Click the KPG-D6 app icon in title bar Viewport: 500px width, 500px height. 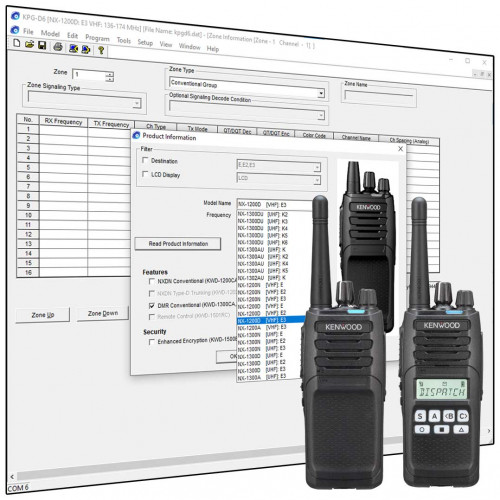[15, 16]
